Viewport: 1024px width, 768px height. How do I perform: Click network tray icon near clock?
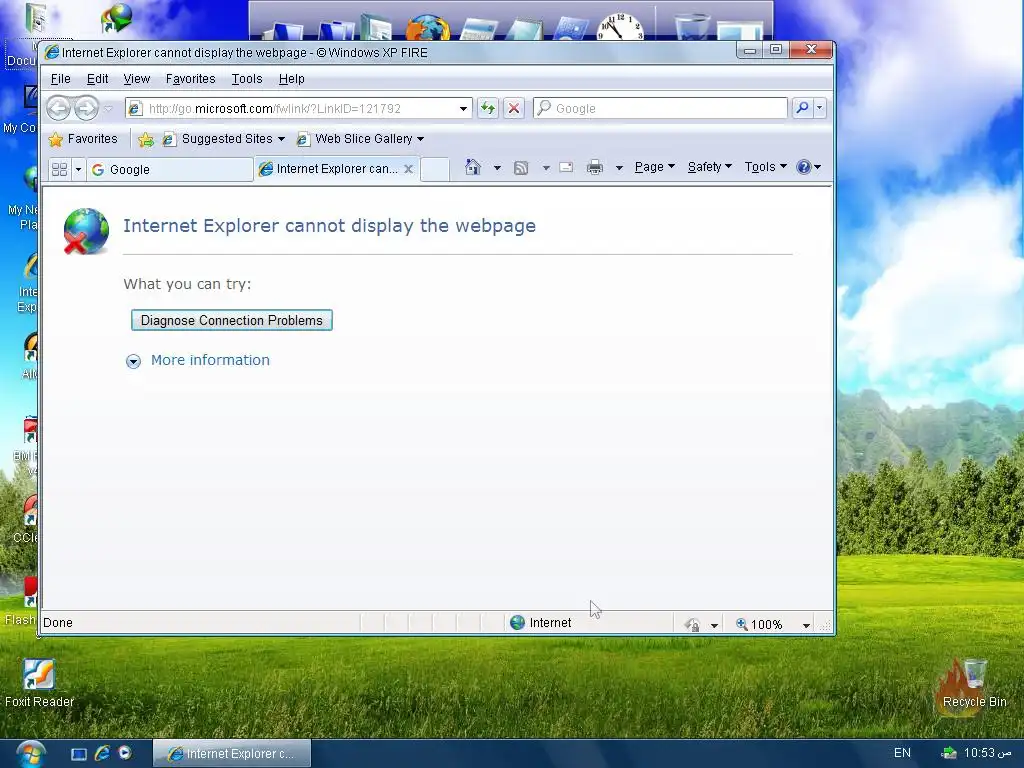pos(948,753)
